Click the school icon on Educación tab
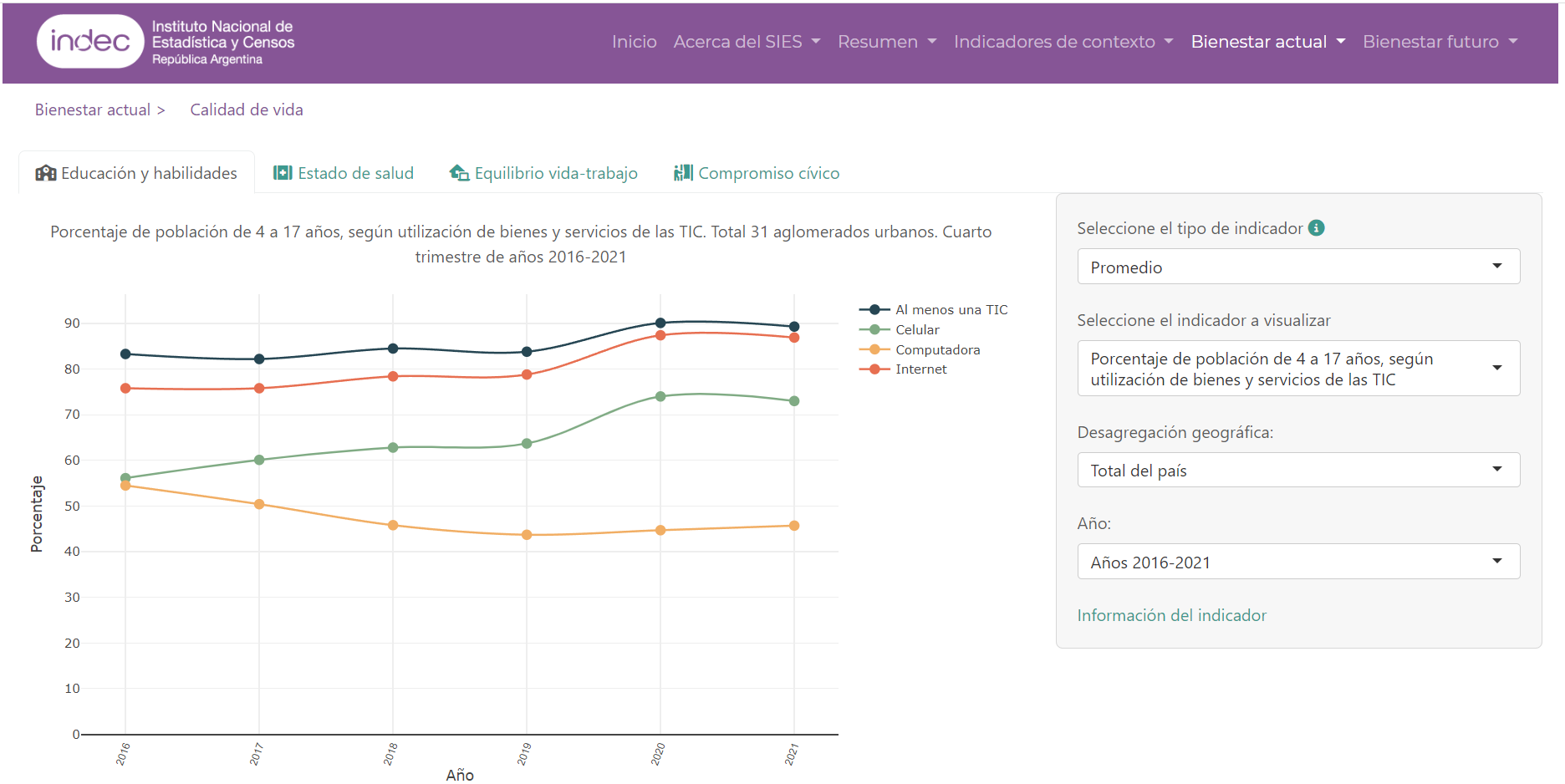The image size is (1565, 784). pos(45,173)
